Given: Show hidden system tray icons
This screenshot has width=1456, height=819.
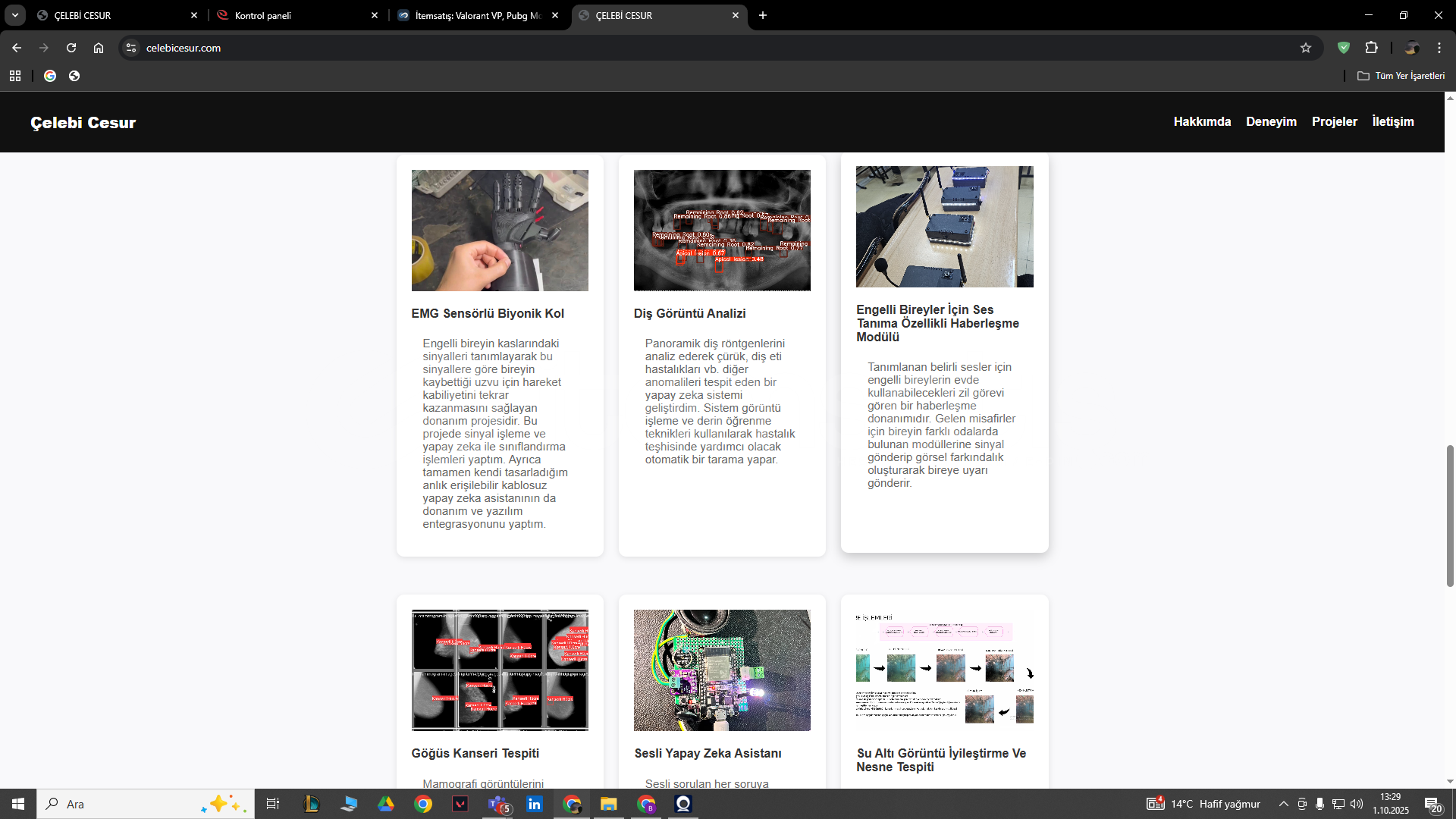Looking at the screenshot, I should pos(1283,804).
